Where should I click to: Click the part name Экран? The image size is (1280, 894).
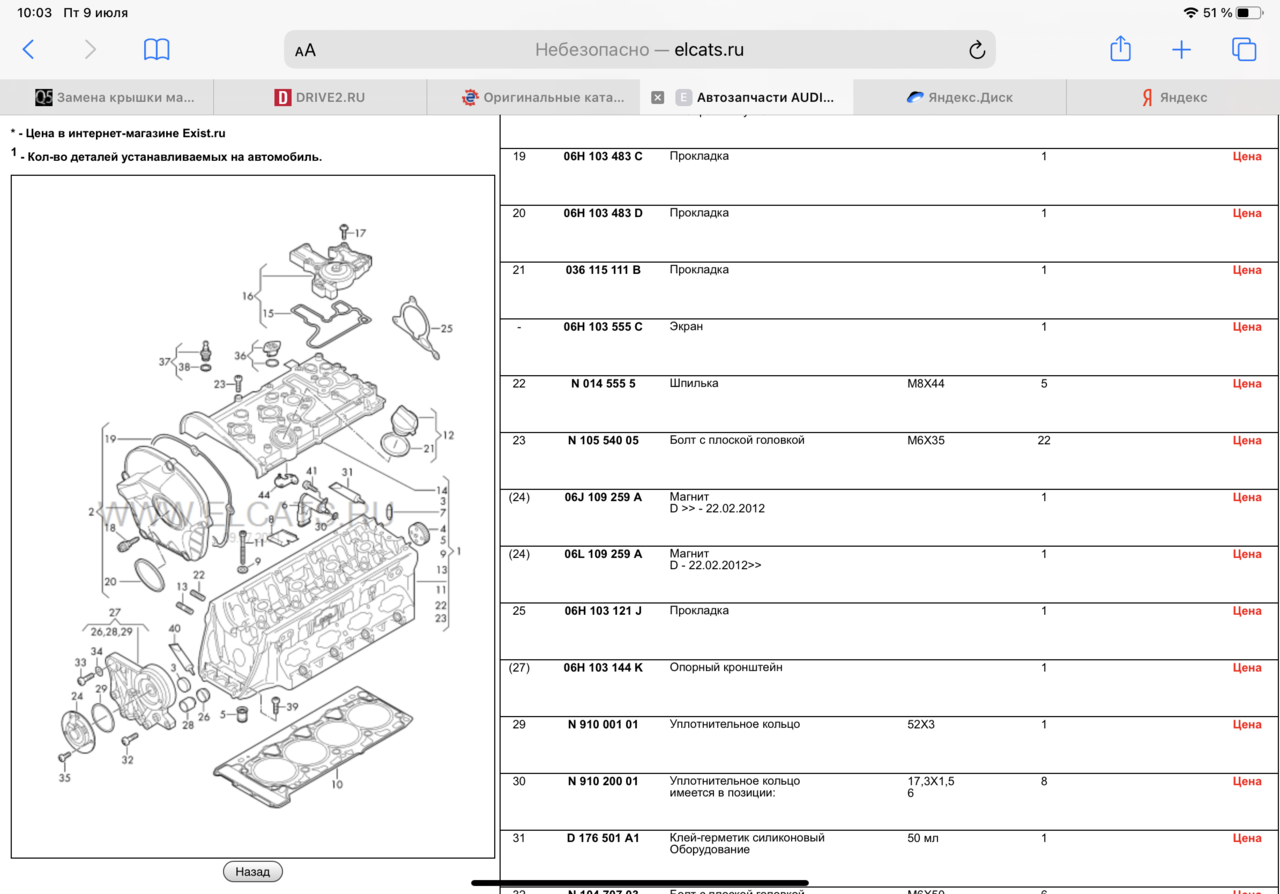[x=686, y=327]
